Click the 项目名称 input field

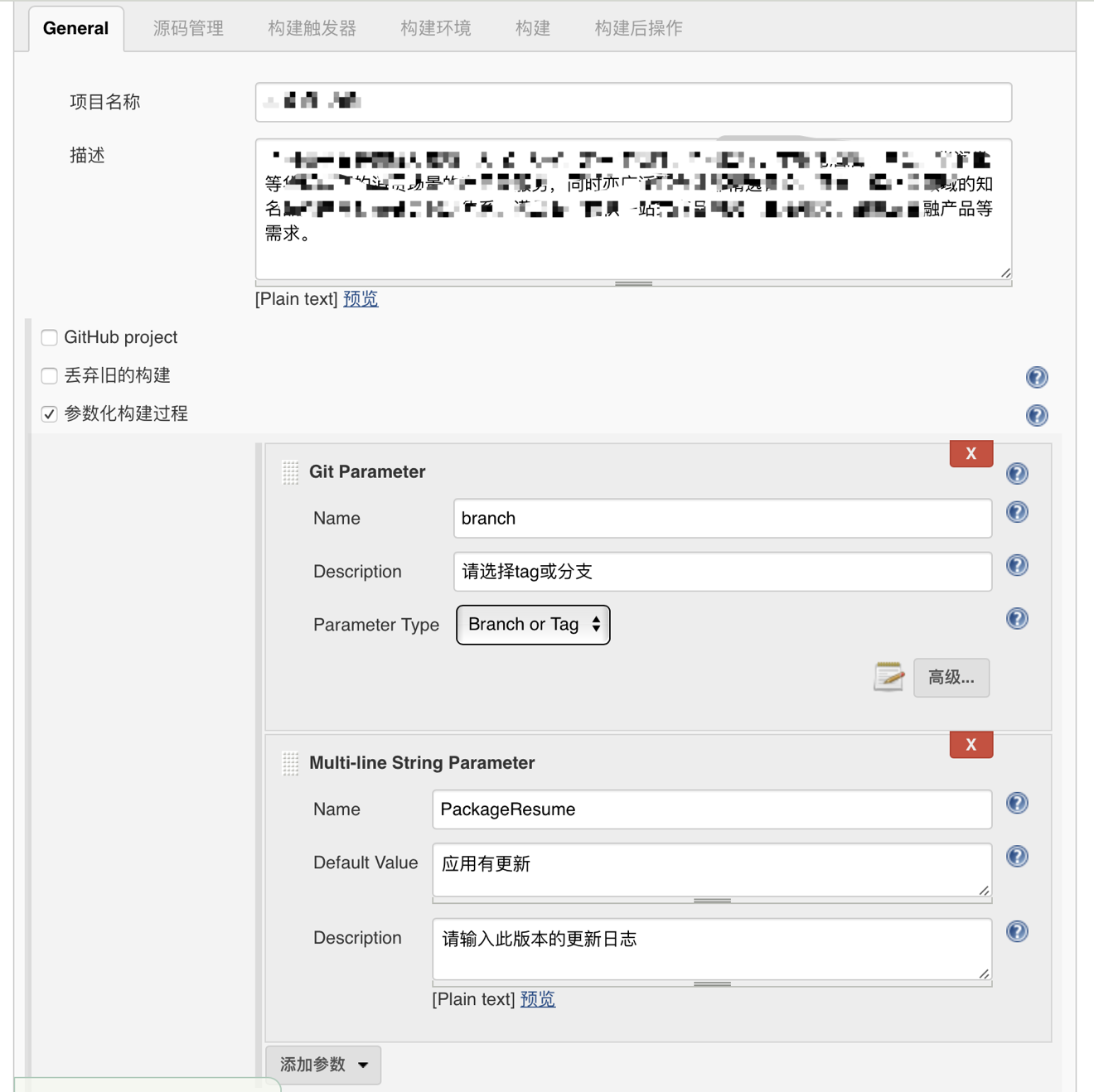coord(633,102)
